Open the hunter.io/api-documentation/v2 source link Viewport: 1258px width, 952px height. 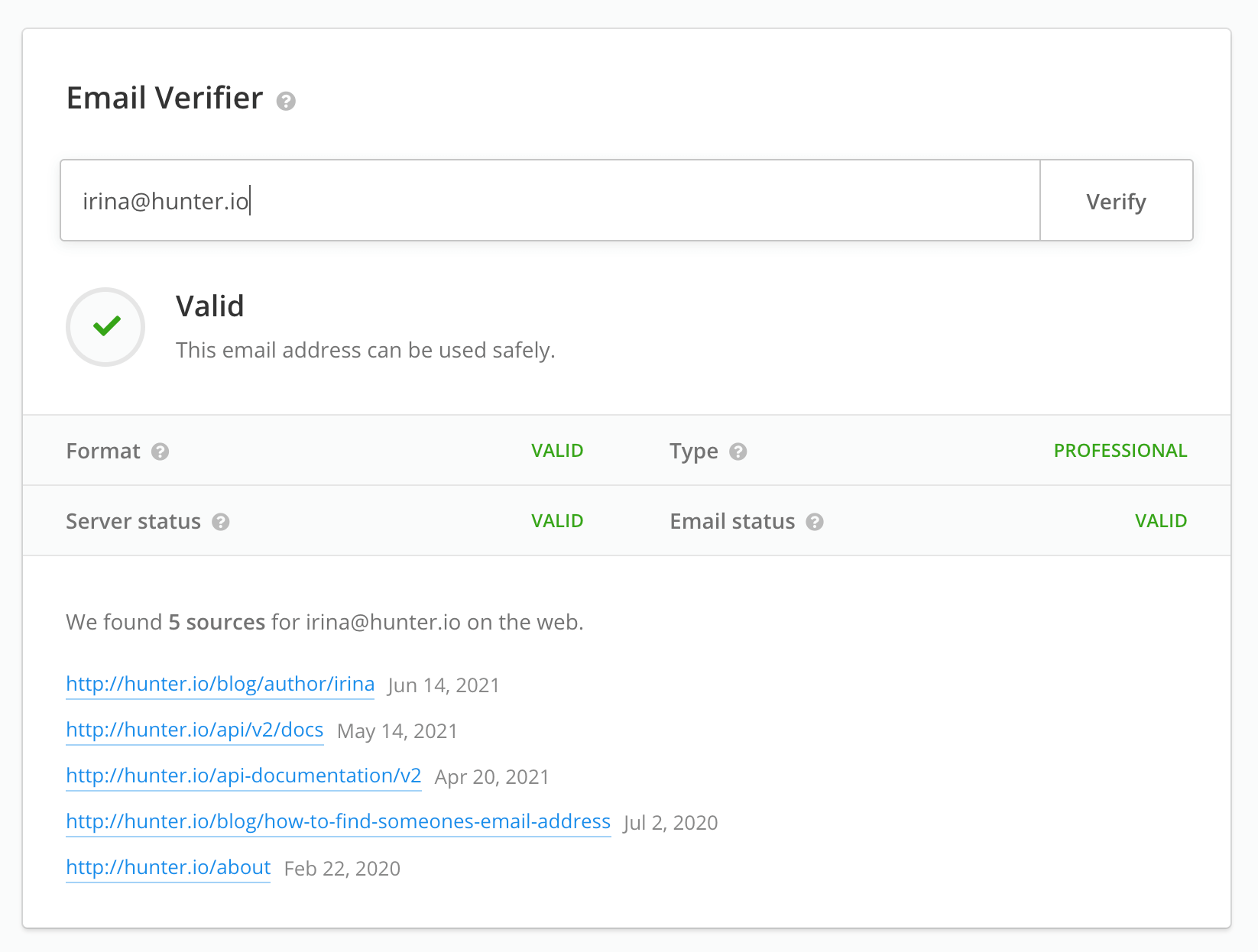(244, 776)
